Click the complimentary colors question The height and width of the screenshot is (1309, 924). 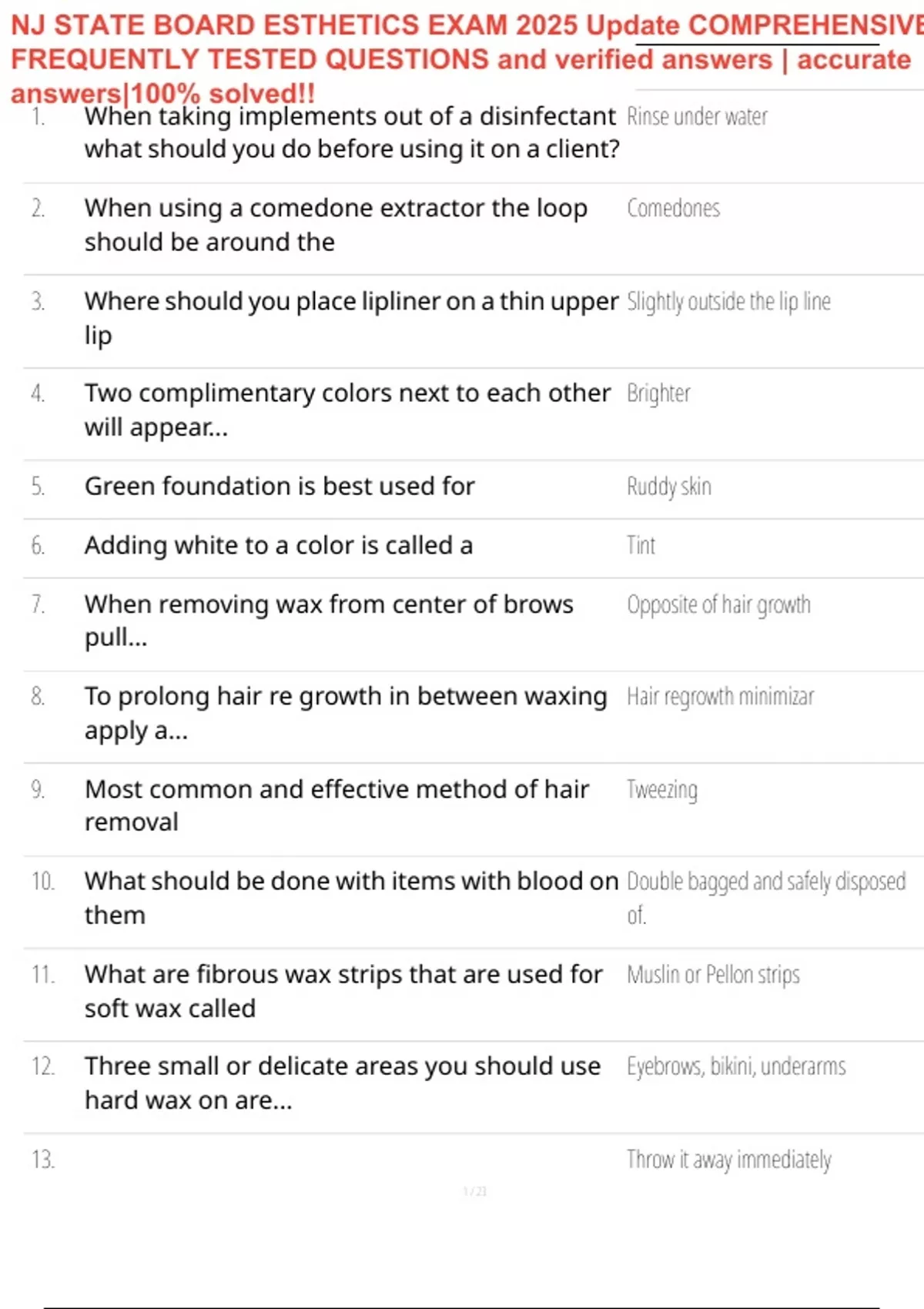[347, 410]
